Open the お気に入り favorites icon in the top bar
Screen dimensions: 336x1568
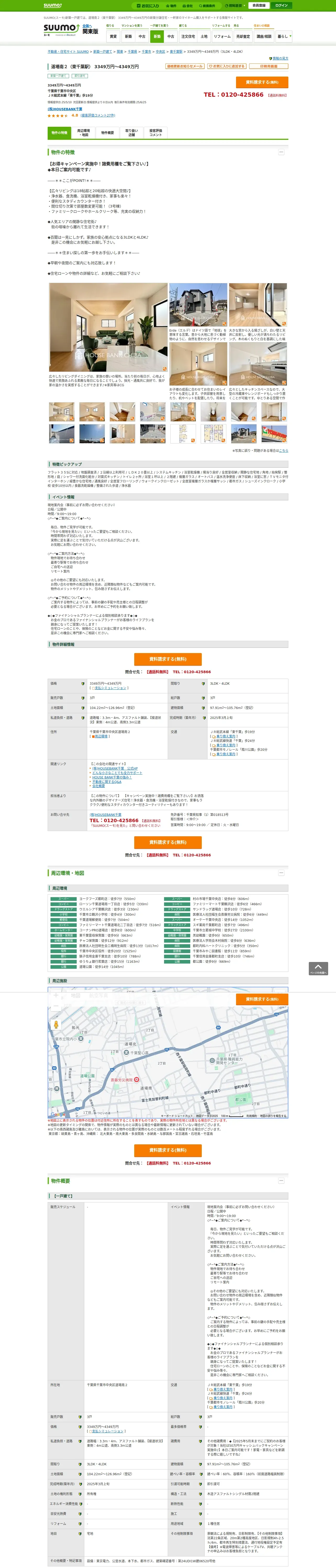point(148,5)
